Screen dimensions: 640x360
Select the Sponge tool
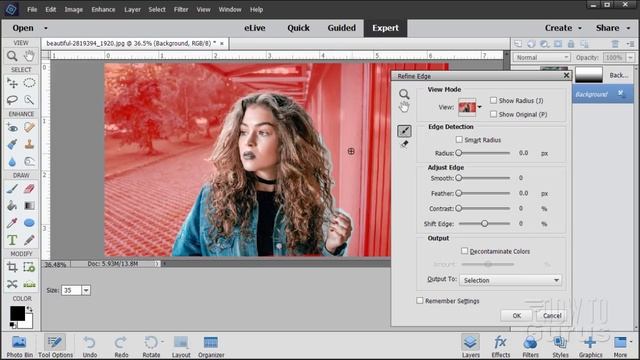[29, 161]
